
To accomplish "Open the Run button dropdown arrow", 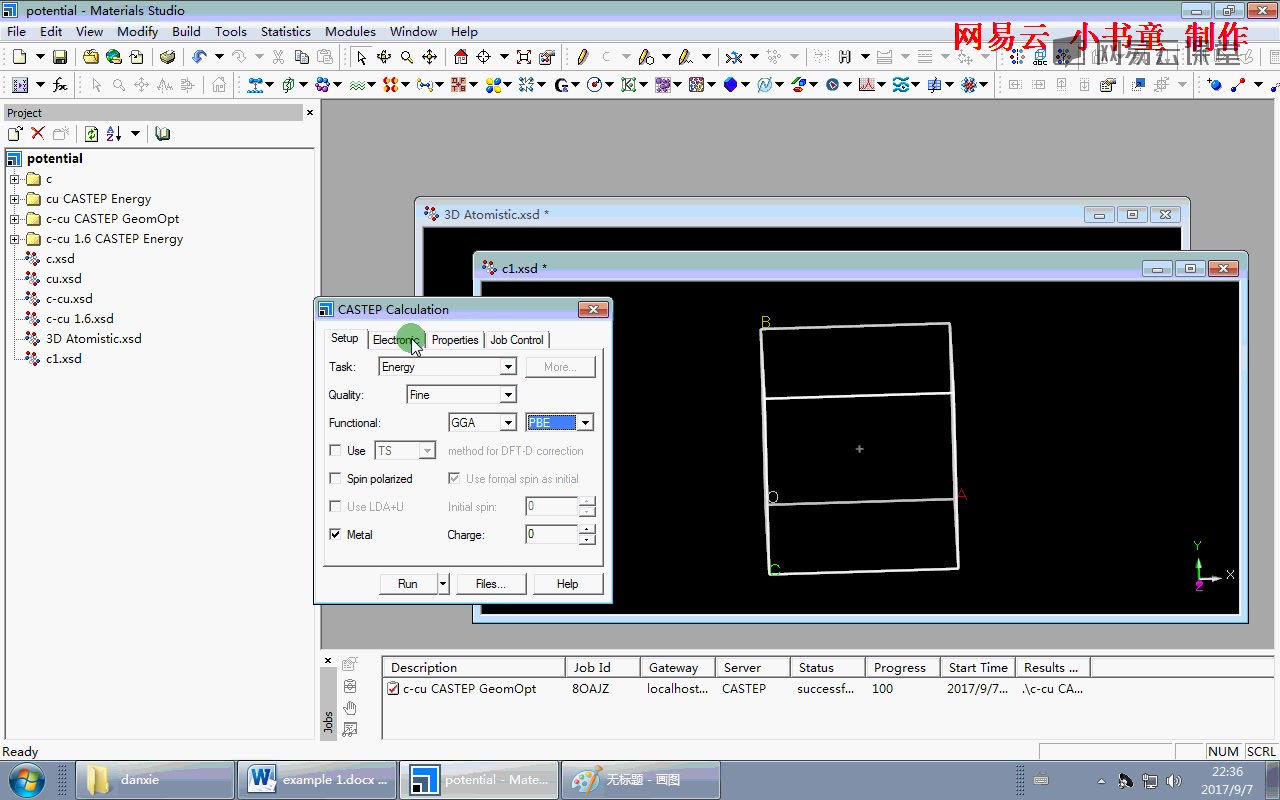I will click(443, 584).
